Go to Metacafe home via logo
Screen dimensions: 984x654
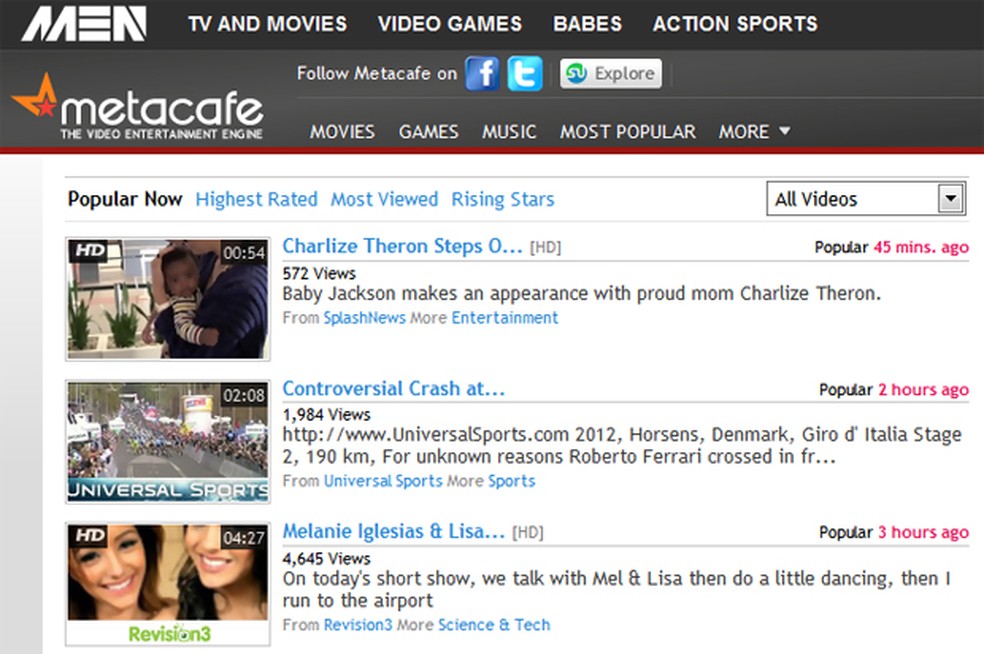click(x=138, y=107)
